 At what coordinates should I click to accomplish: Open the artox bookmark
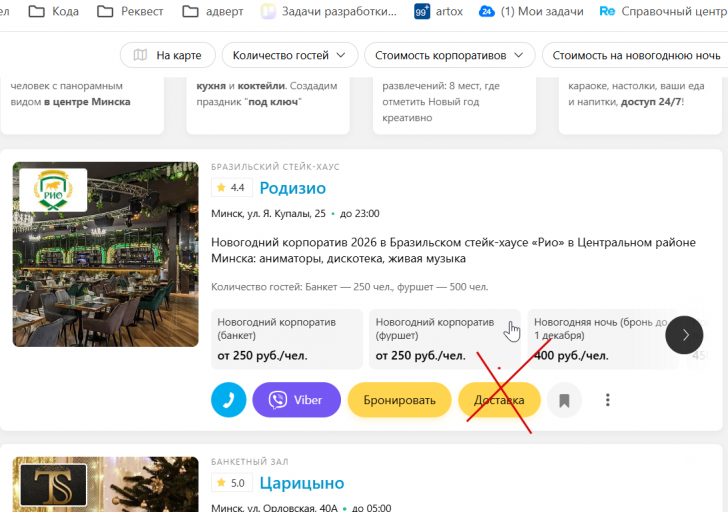coord(438,11)
